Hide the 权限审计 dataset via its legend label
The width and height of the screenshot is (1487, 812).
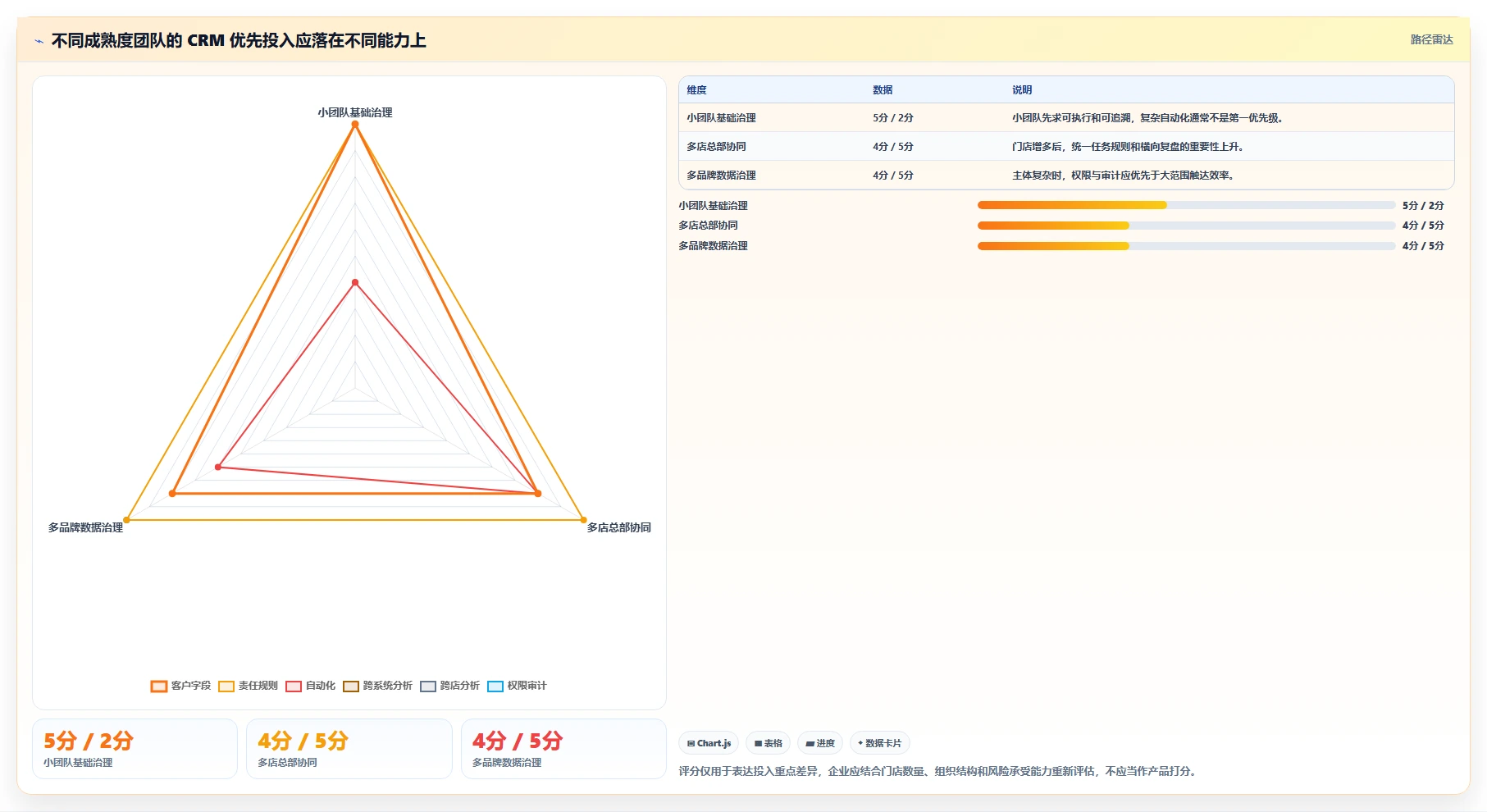(x=527, y=686)
